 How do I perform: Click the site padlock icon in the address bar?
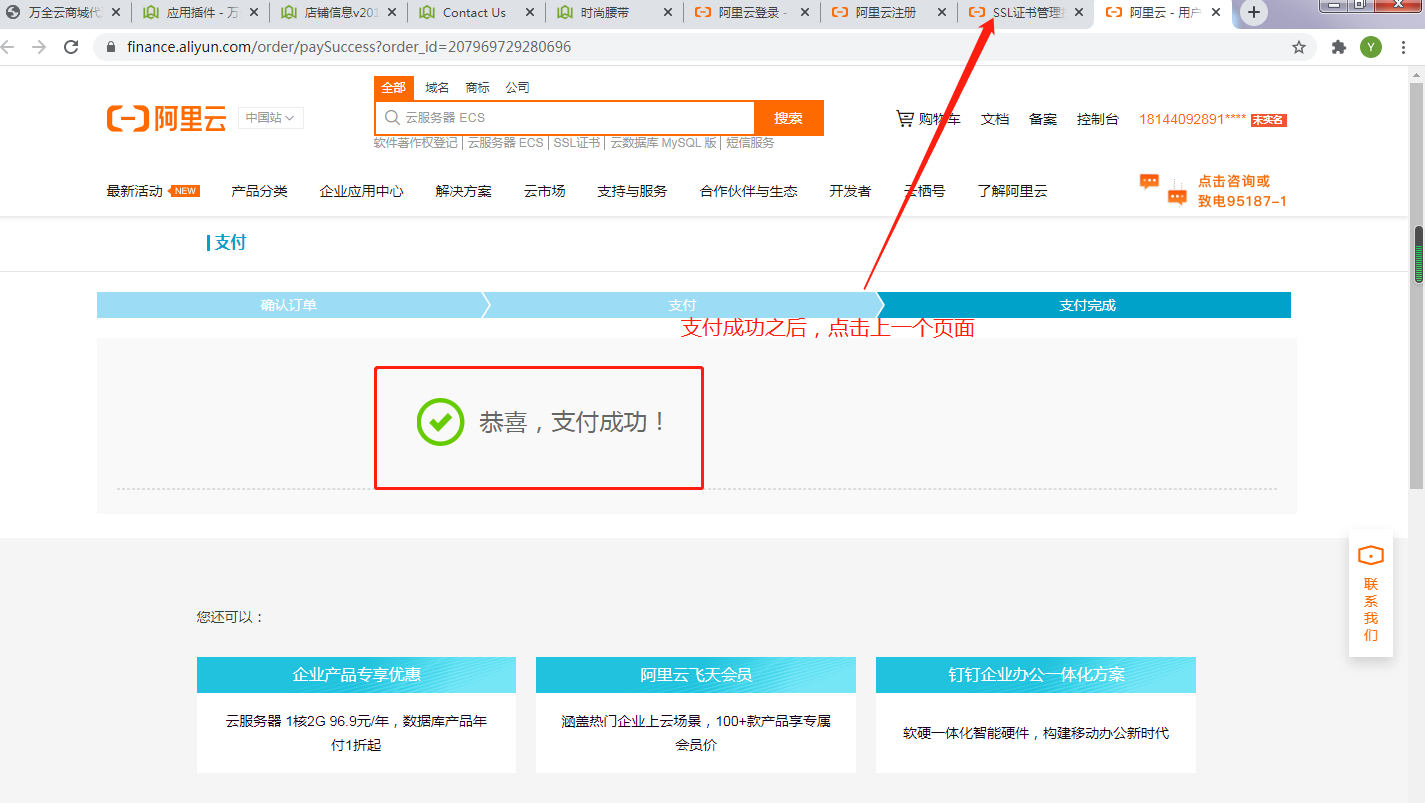tap(109, 47)
